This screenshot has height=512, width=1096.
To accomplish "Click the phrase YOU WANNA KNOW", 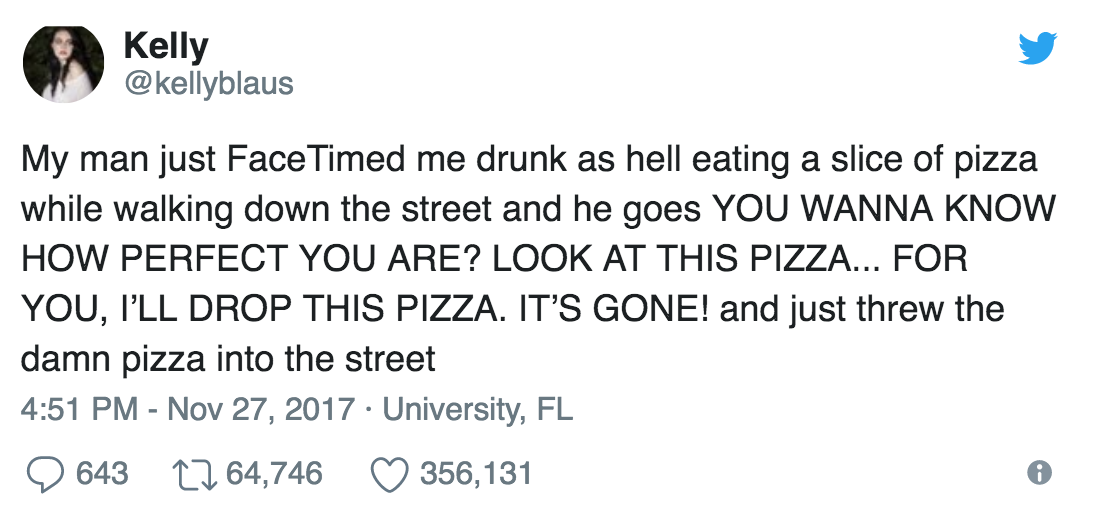I will point(882,208).
